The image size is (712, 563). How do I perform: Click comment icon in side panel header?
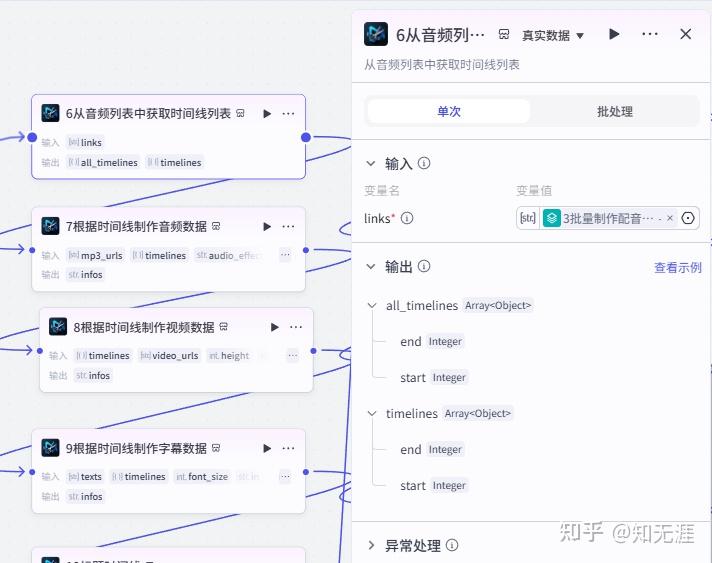click(x=504, y=35)
